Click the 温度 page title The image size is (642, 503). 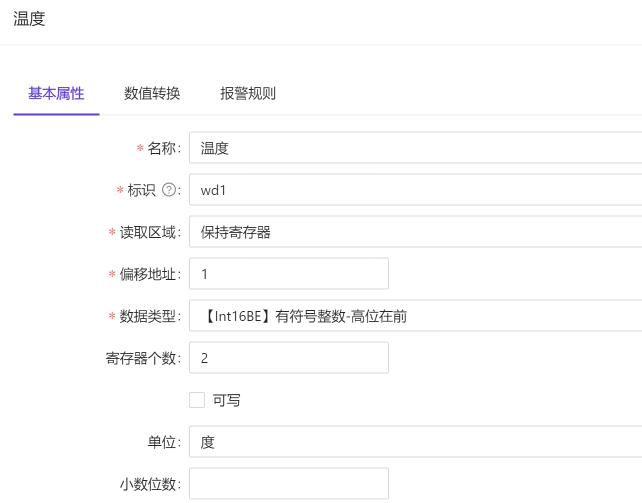point(29,19)
